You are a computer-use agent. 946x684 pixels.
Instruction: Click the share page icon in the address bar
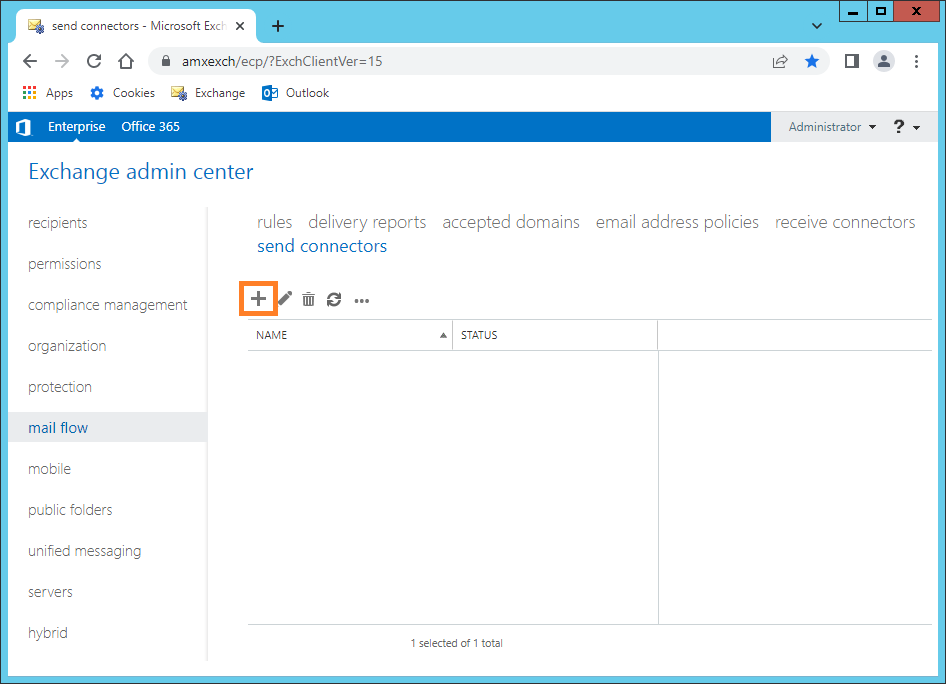pos(780,61)
